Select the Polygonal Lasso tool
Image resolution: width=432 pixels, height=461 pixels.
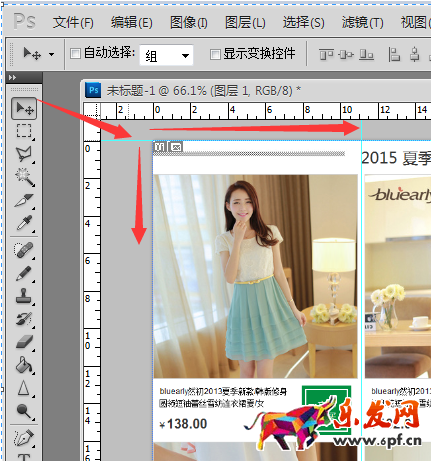(24, 154)
